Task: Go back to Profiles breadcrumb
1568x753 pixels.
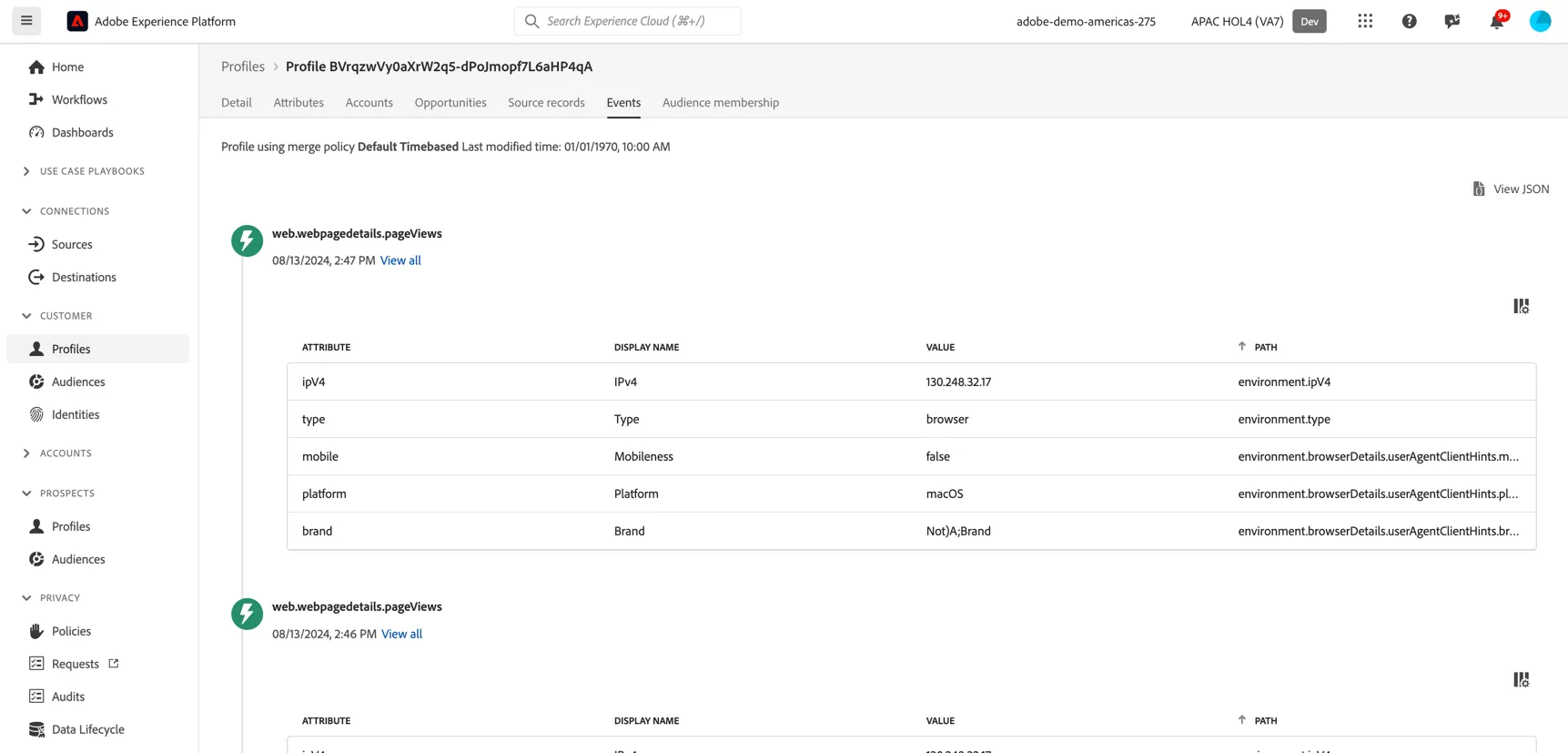Action: point(243,66)
